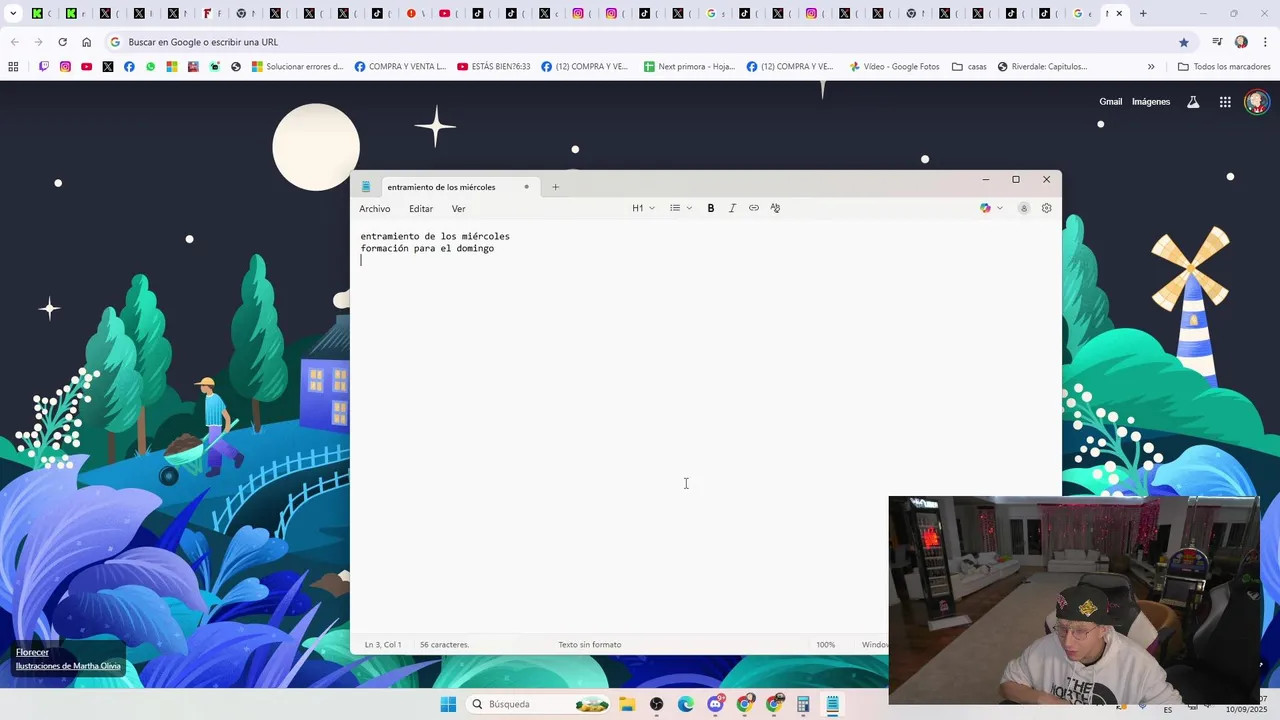
Task: Open the Facebook bookmark icon
Action: 129,67
